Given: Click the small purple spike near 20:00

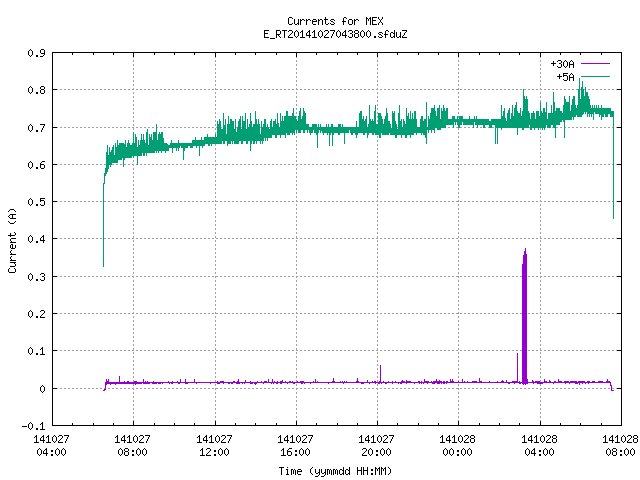Looking at the screenshot, I should [380, 373].
